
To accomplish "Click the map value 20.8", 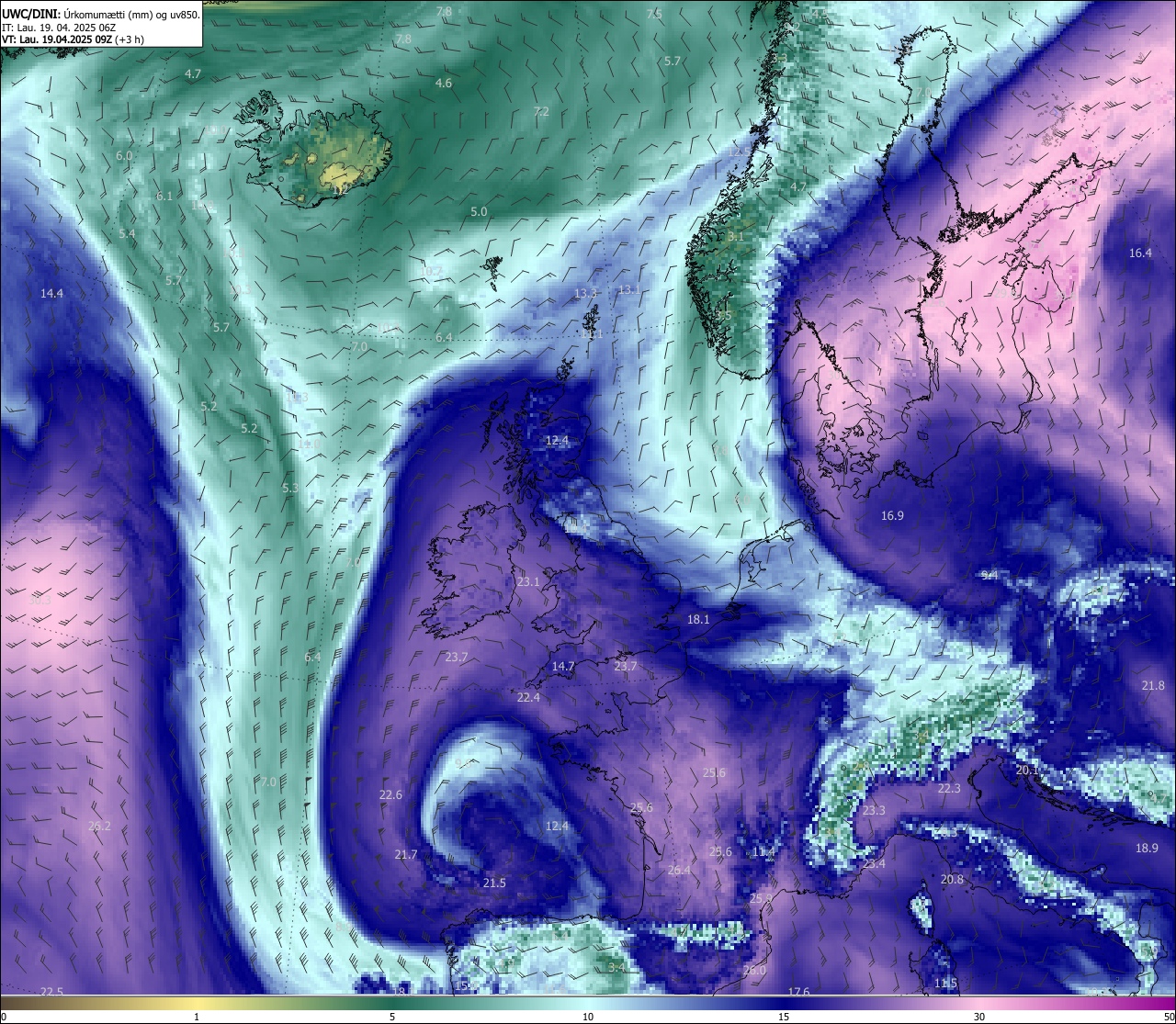I will click(x=953, y=880).
